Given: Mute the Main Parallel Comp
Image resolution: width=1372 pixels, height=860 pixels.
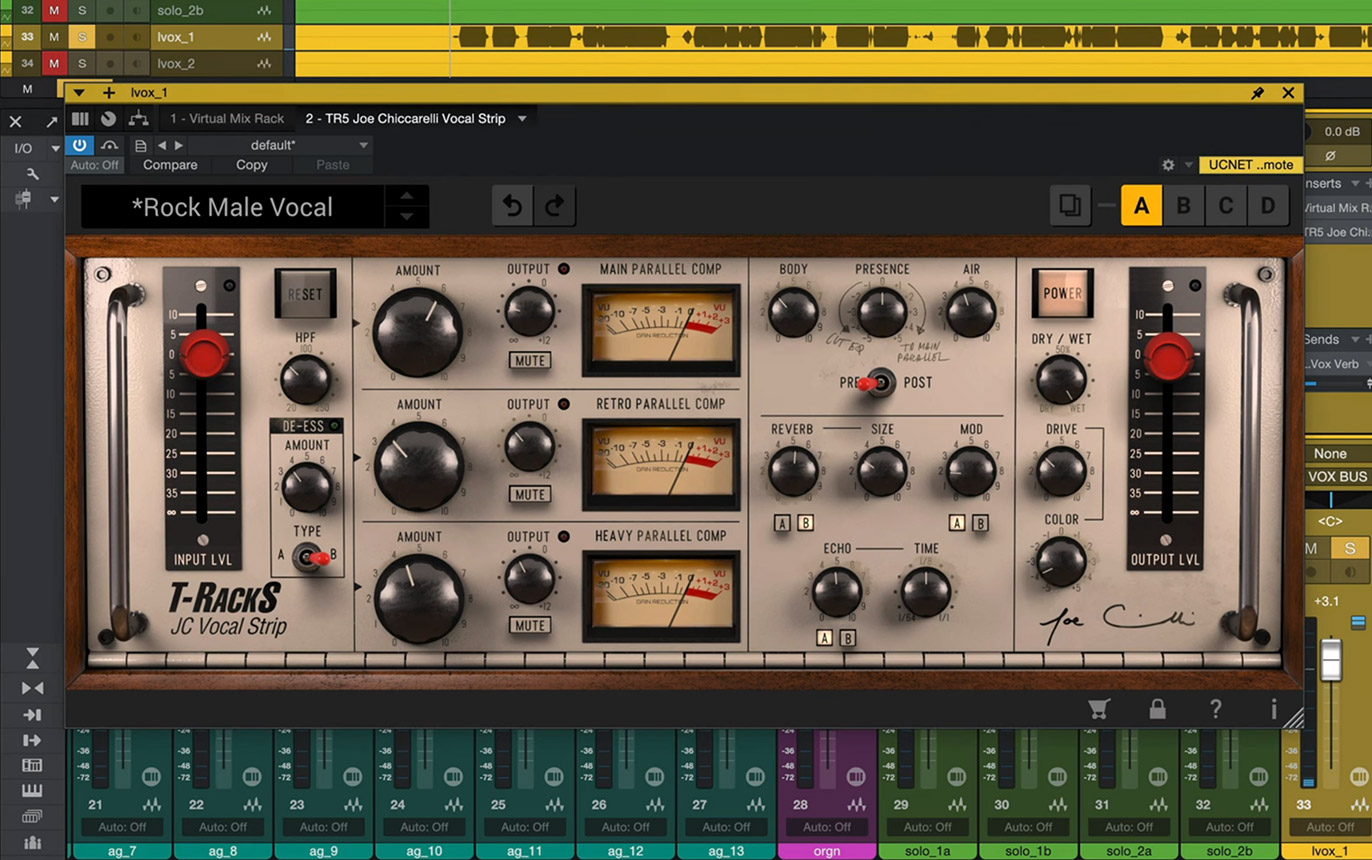Looking at the screenshot, I should 529,360.
